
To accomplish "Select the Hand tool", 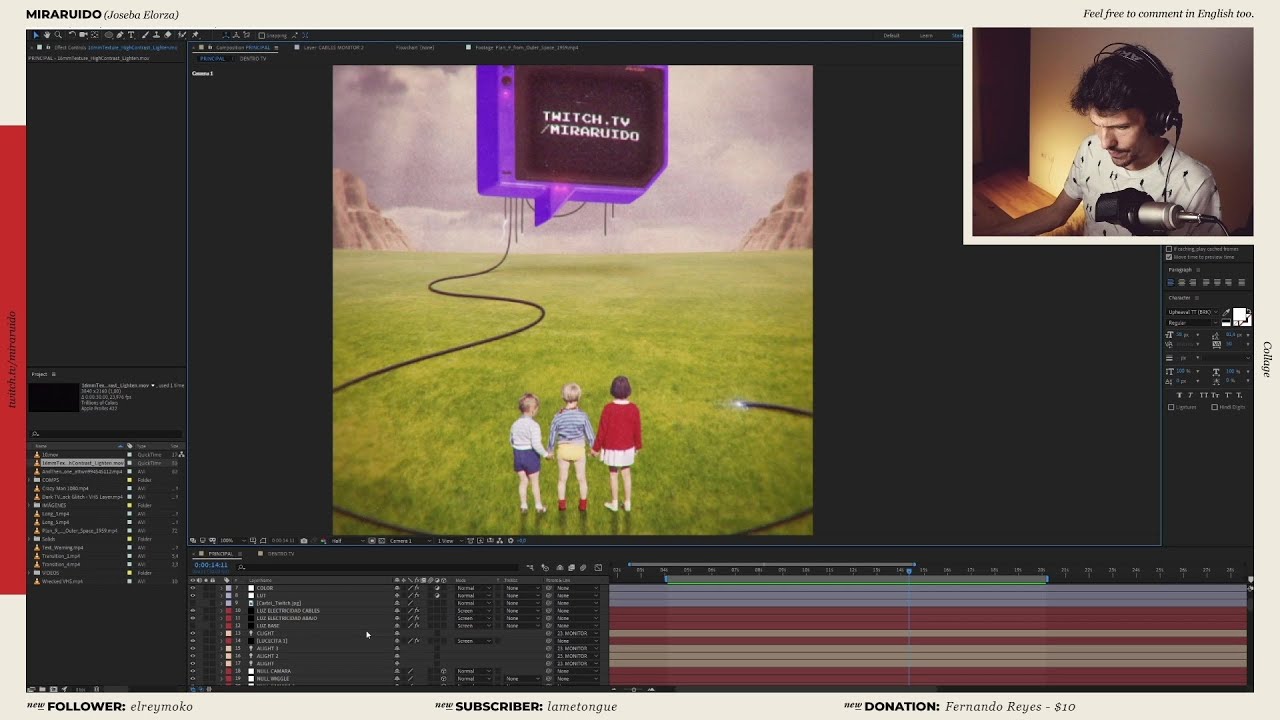I will (47, 35).
